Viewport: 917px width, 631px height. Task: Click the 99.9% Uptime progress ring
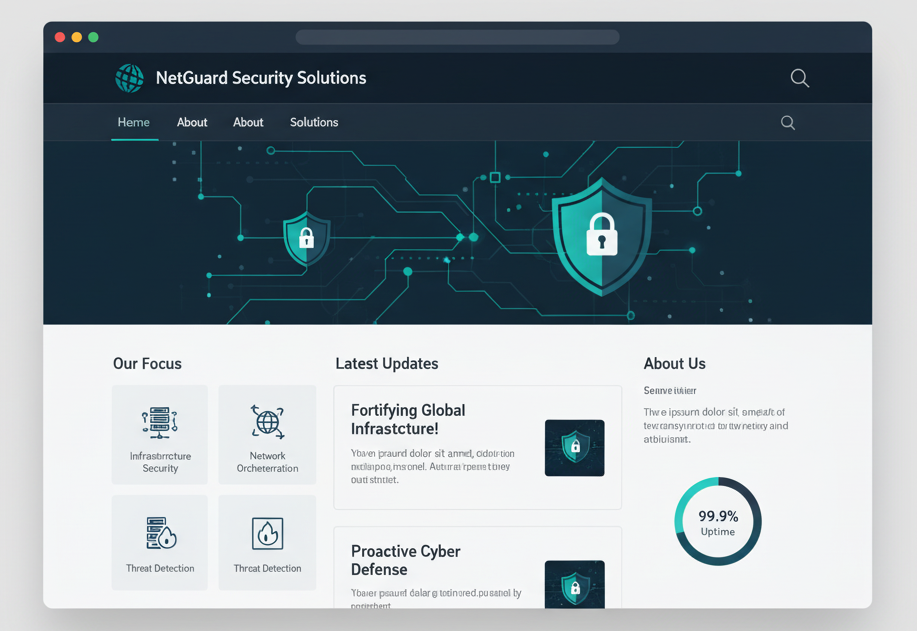(717, 521)
